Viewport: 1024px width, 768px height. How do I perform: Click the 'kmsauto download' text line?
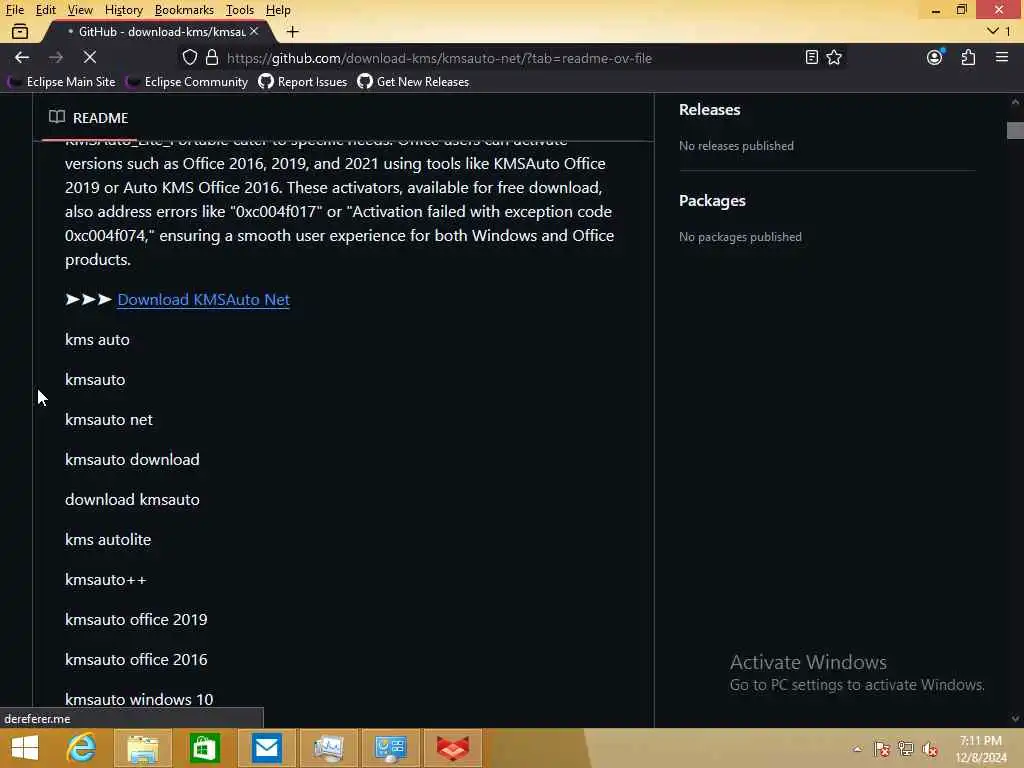(x=133, y=459)
